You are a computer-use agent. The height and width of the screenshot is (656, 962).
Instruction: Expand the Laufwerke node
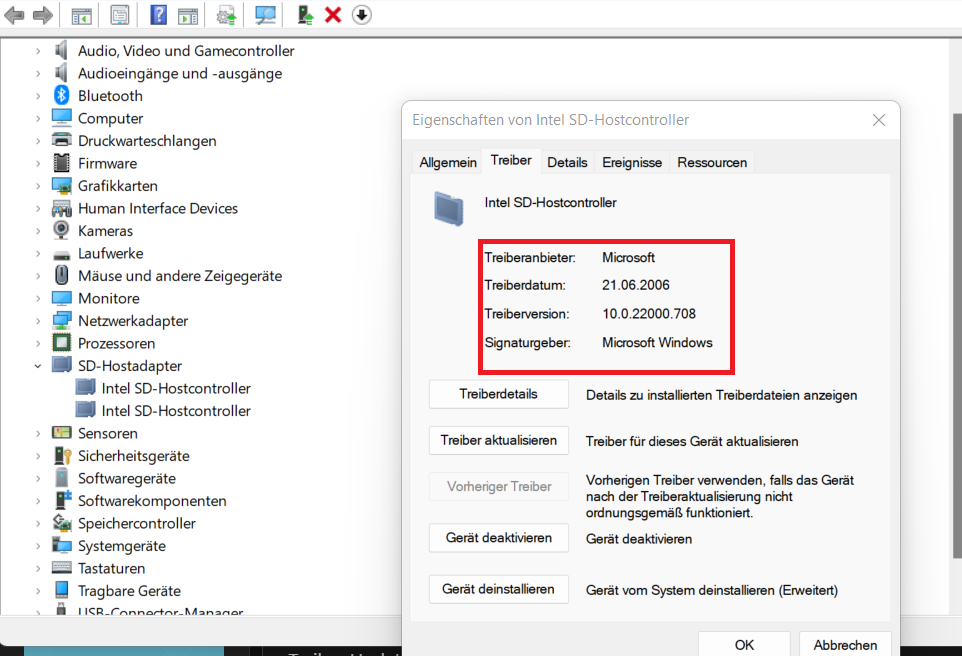tap(38, 253)
